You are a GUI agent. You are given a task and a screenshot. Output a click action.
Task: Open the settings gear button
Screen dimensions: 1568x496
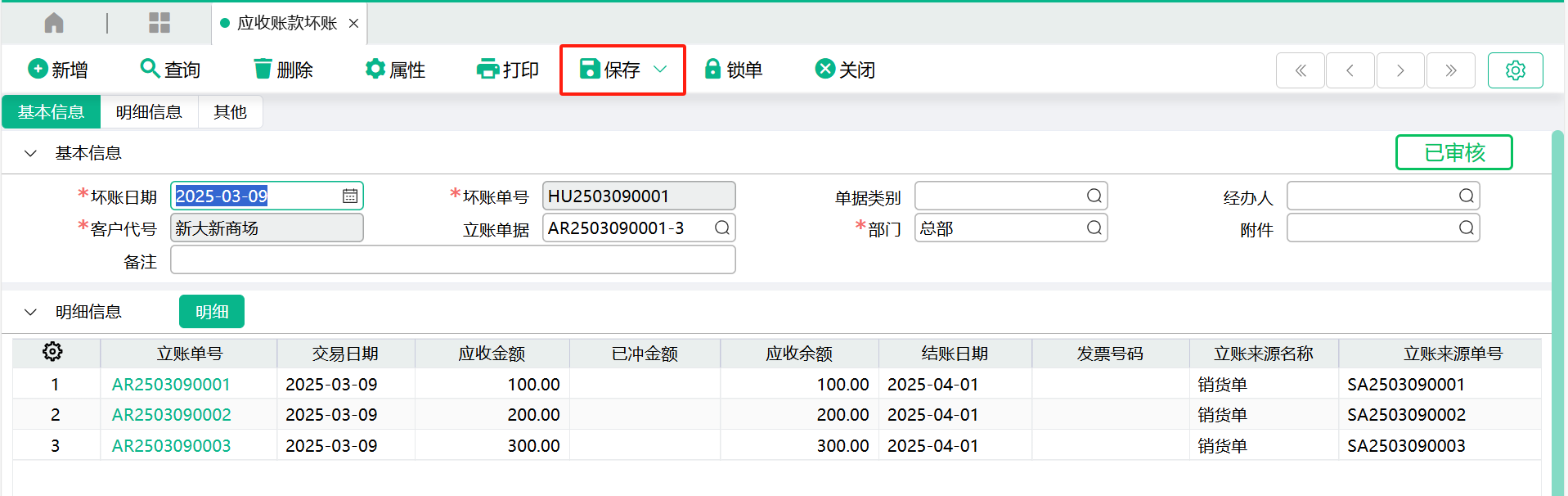coord(1516,70)
